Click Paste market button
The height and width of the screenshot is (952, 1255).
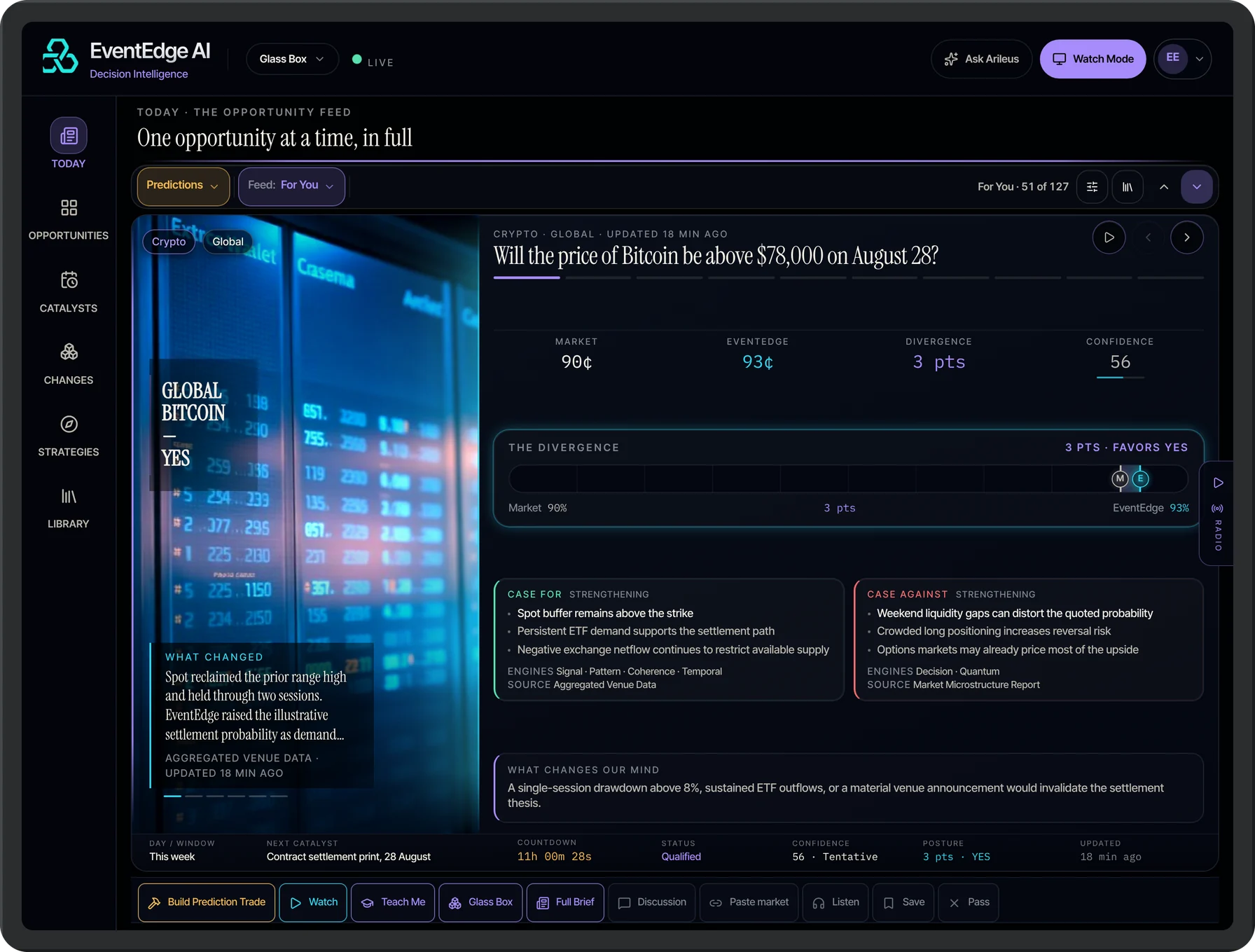749,902
